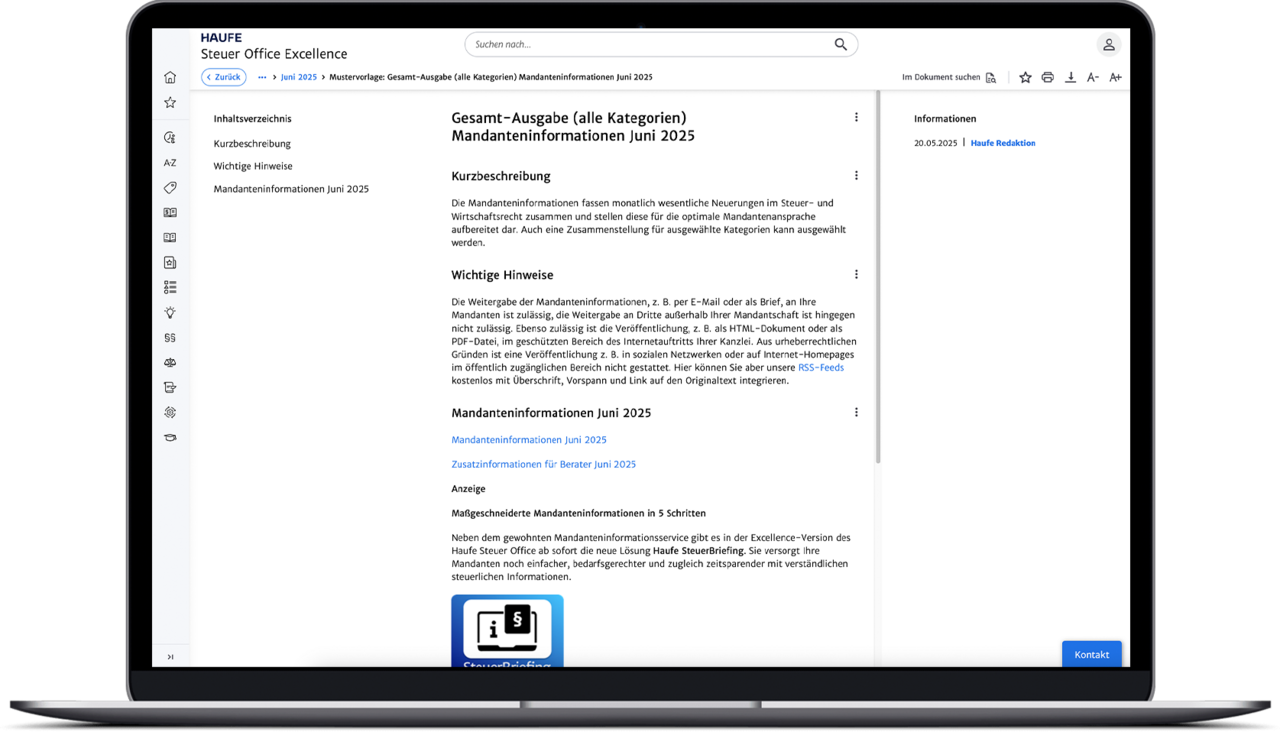This screenshot has height=732, width=1280.
Task: Open favorites star in the left sidebar
Action: 170,102
